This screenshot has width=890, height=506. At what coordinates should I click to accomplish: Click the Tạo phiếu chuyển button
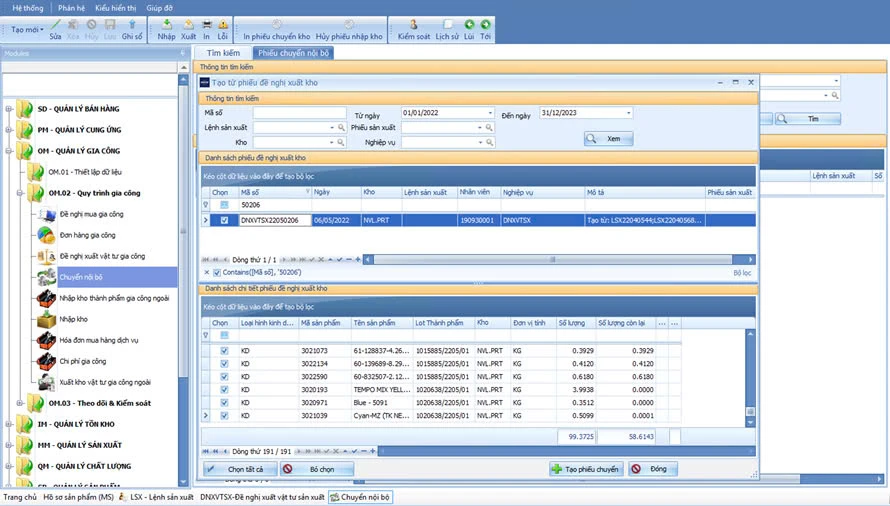pyautogui.click(x=586, y=469)
